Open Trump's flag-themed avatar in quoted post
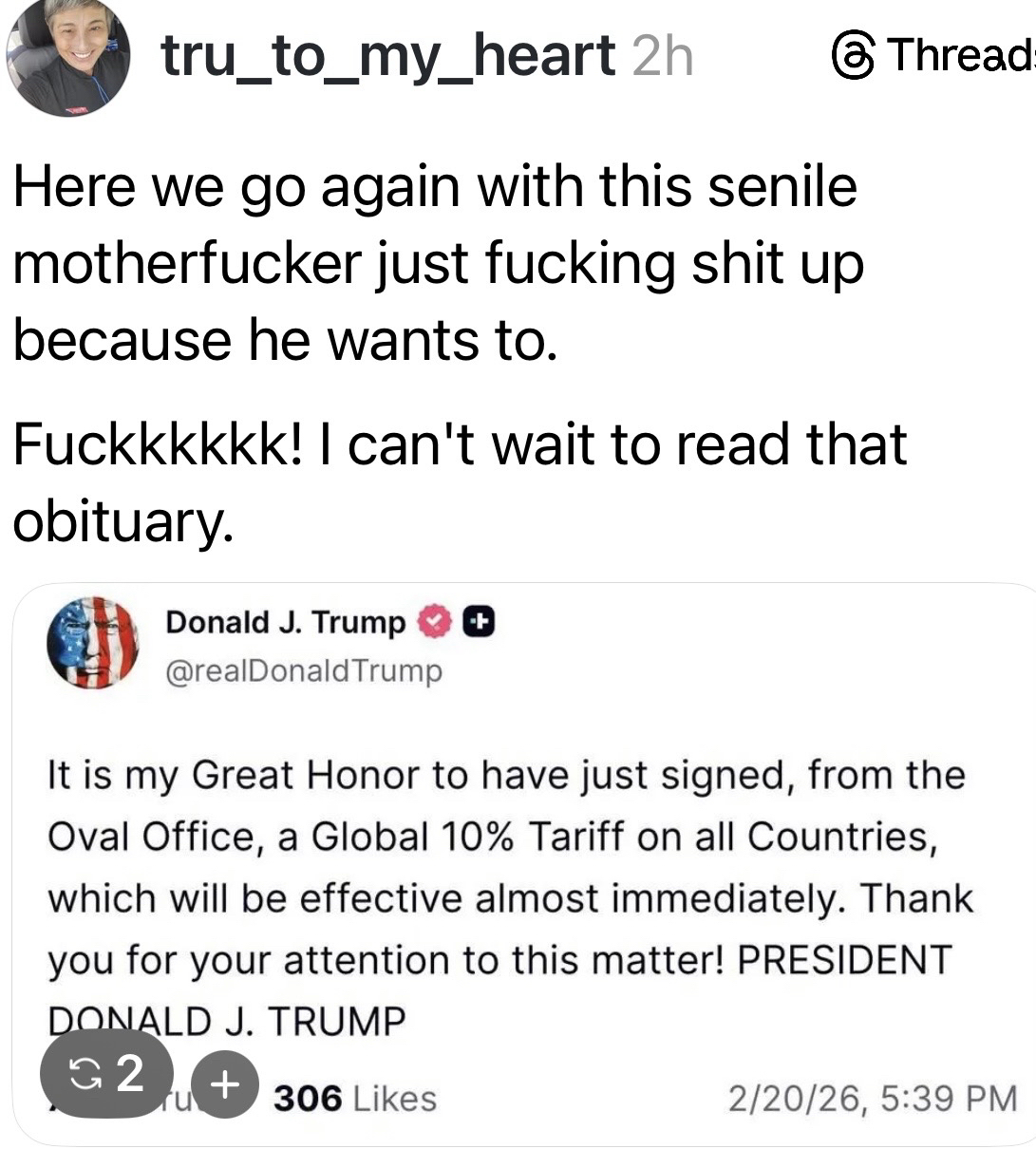 [x=92, y=643]
